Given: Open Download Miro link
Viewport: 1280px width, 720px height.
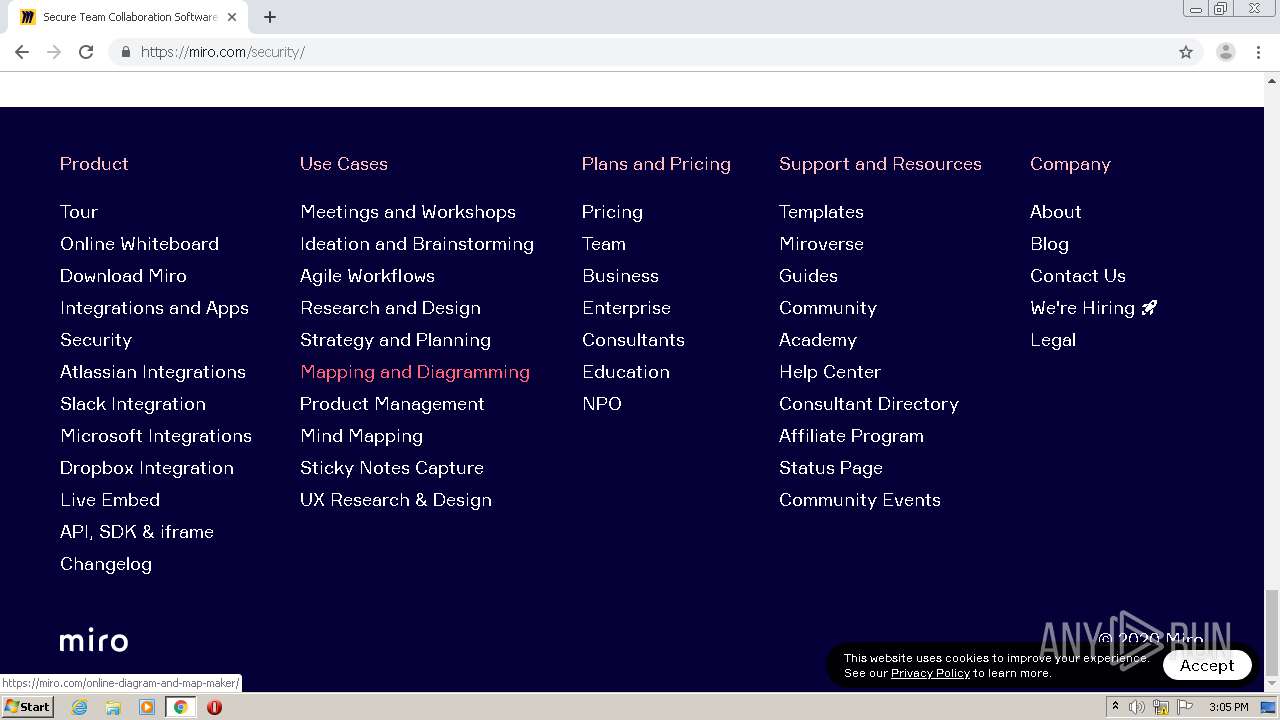Looking at the screenshot, I should [x=123, y=276].
